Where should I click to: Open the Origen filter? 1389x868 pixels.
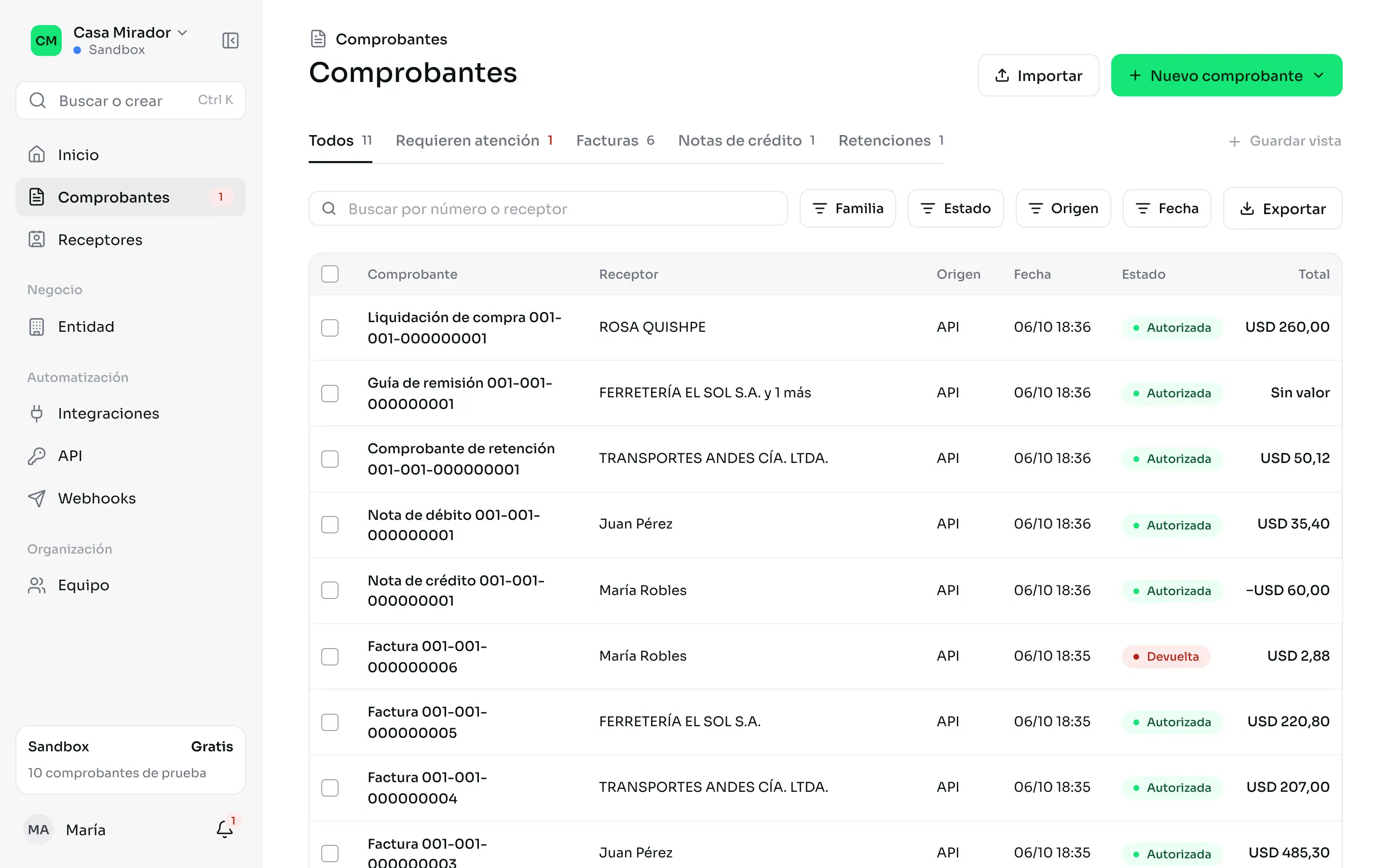[1063, 208]
